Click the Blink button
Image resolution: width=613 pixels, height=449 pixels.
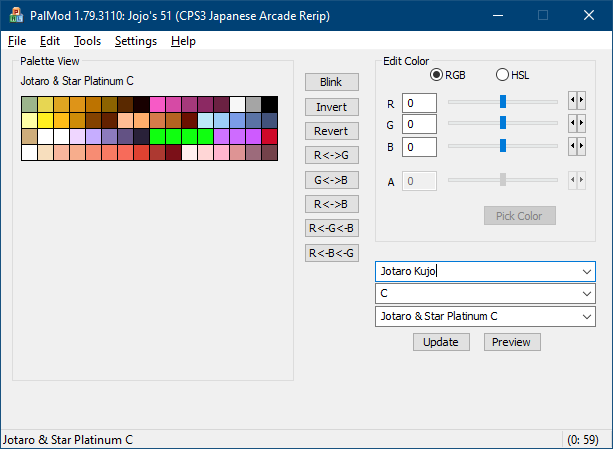(x=331, y=82)
